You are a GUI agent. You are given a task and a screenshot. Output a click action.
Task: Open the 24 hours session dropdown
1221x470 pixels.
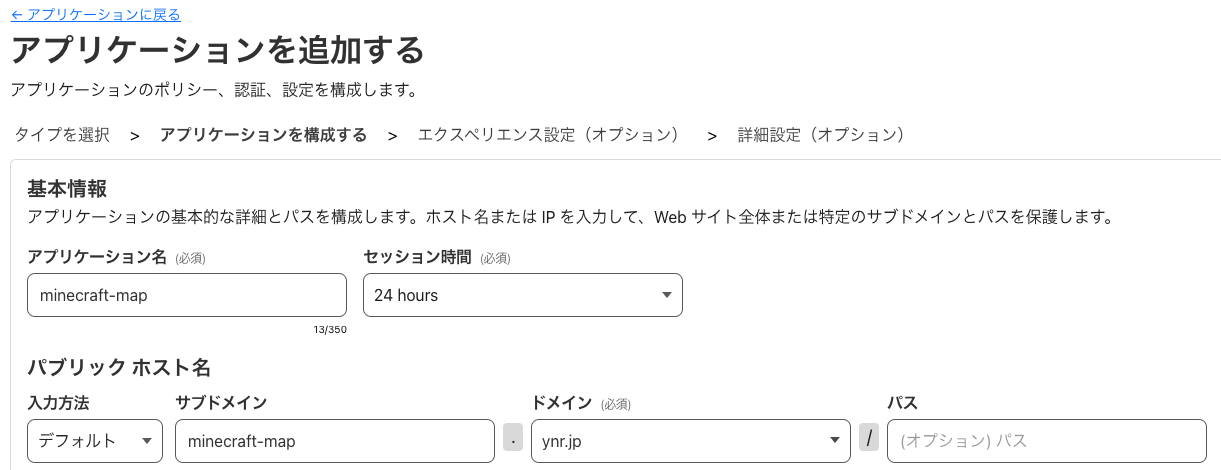coord(522,295)
